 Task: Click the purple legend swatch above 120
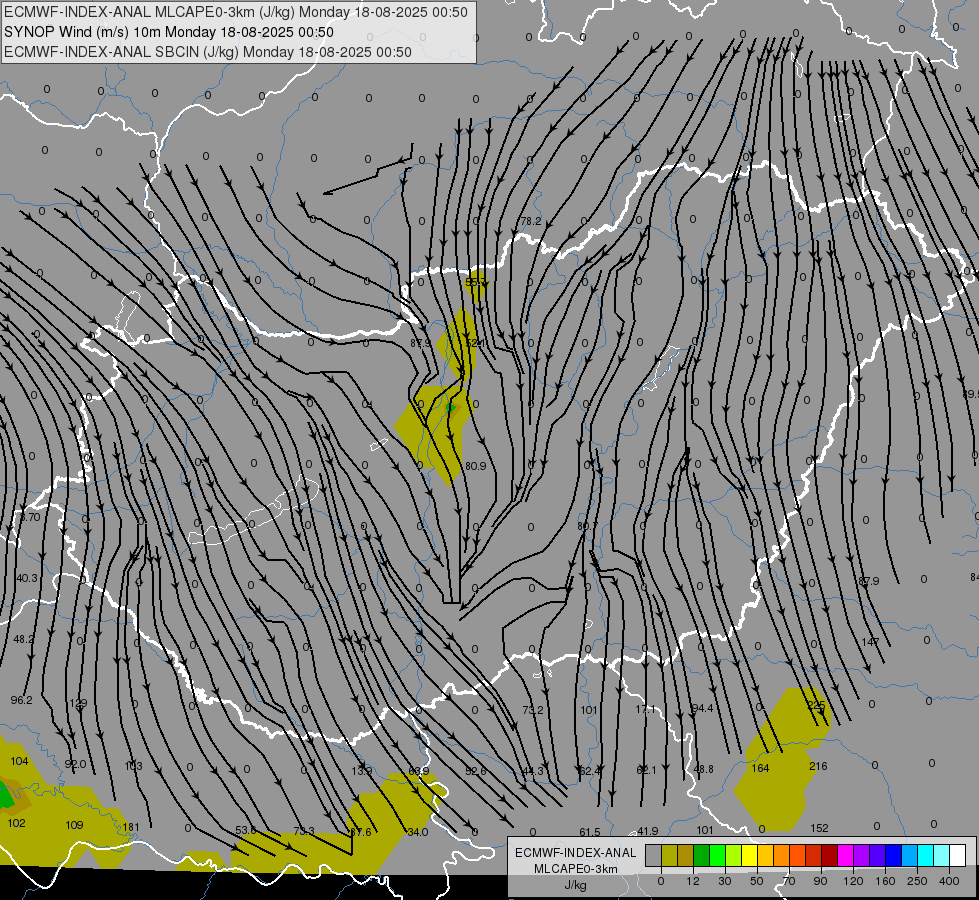click(862, 856)
